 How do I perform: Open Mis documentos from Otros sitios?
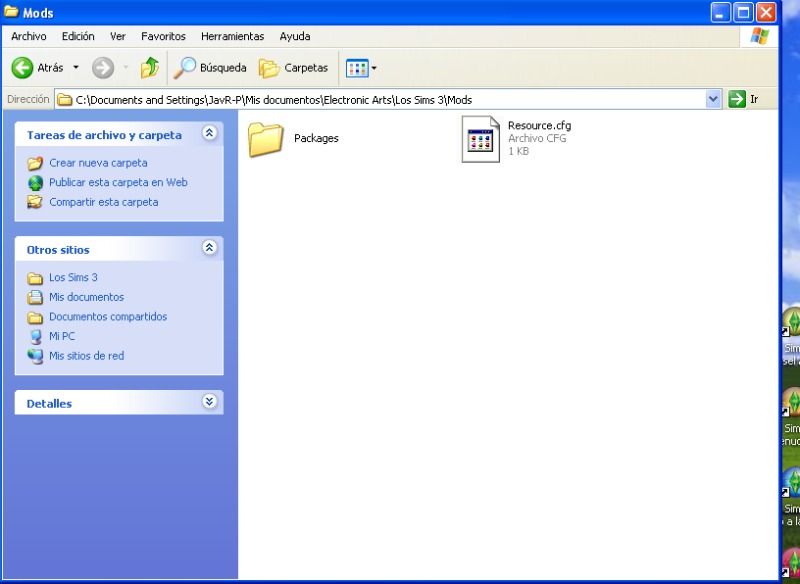pyautogui.click(x=86, y=297)
